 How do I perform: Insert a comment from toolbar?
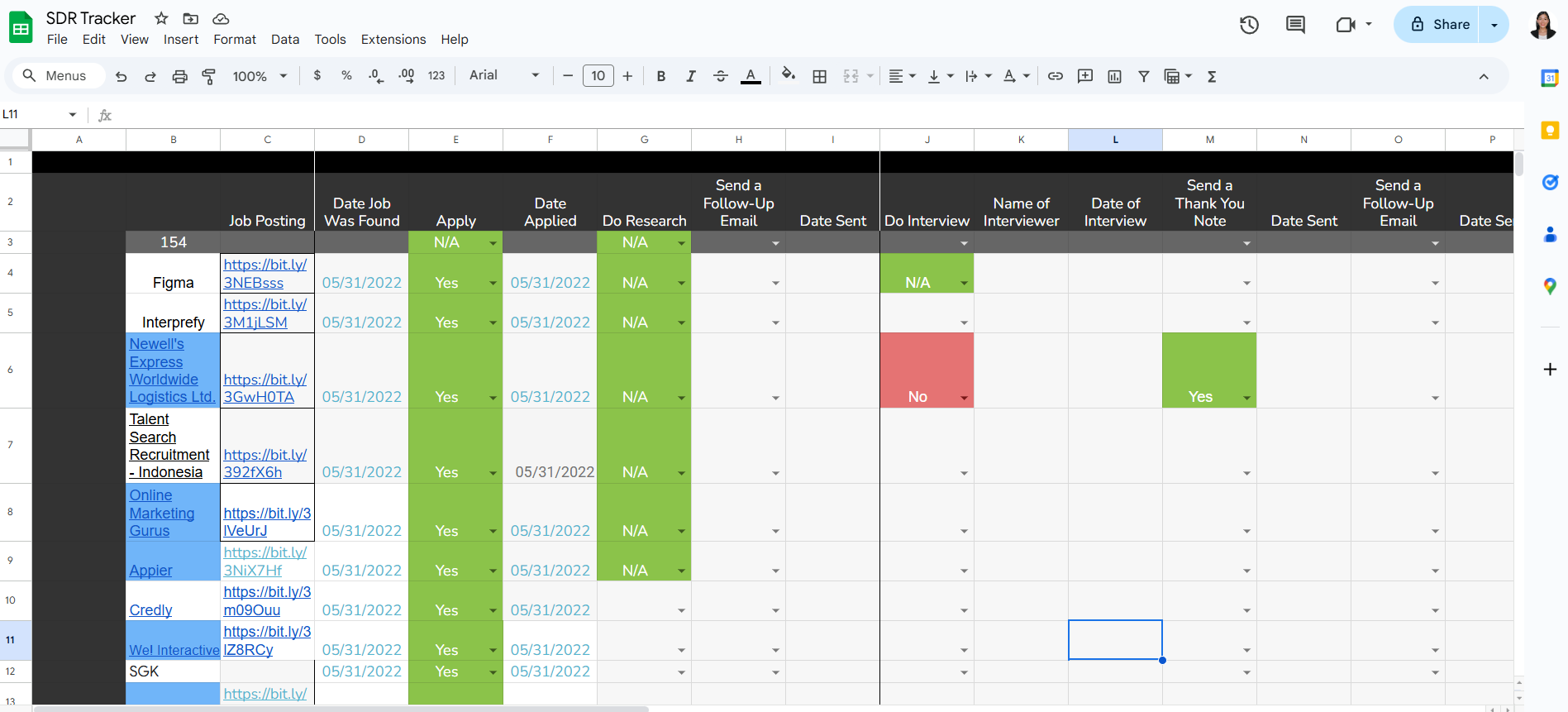[1085, 76]
